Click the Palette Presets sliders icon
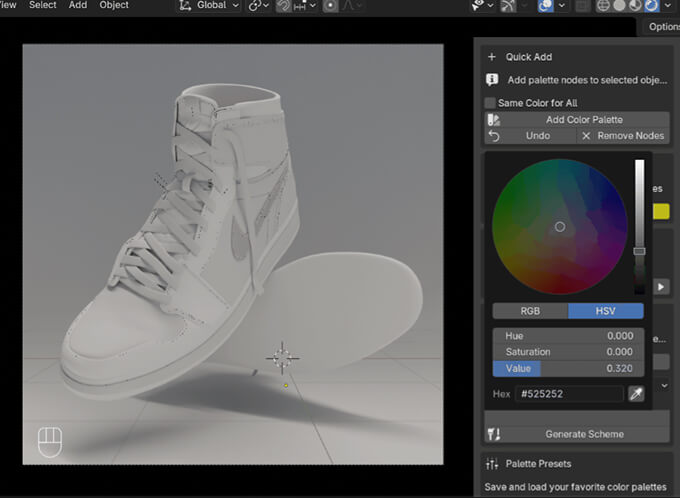Screen dimensions: 680x498 coord(492,464)
